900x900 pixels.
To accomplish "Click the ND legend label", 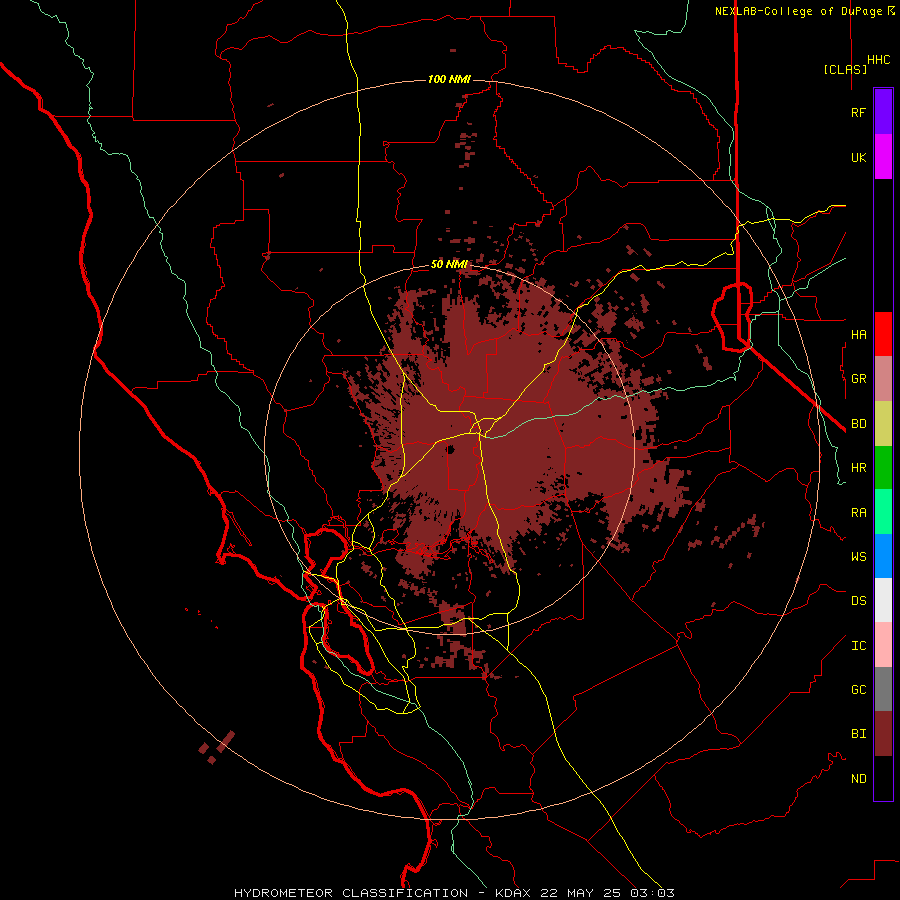I will point(858,779).
